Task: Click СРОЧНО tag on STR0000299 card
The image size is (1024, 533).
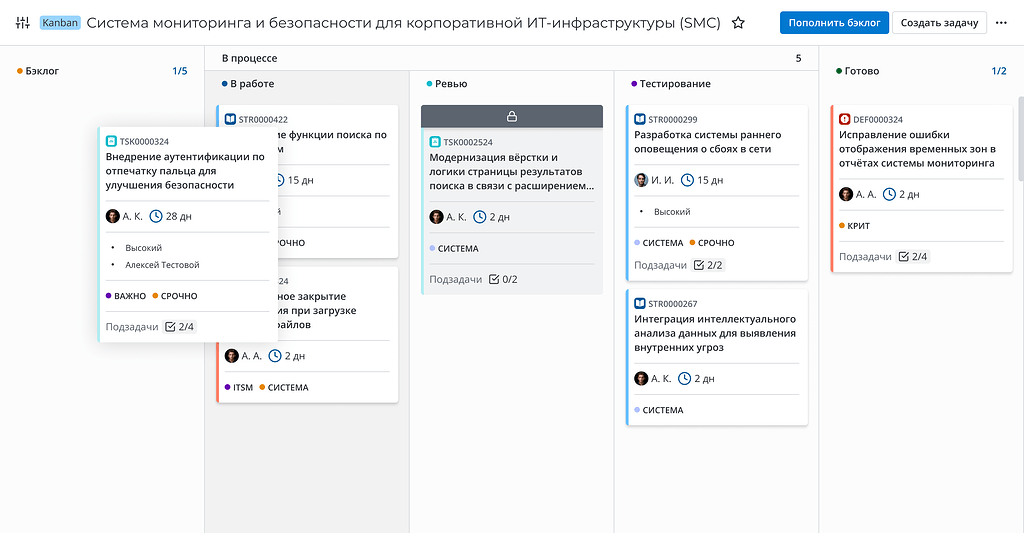Action: click(x=712, y=242)
